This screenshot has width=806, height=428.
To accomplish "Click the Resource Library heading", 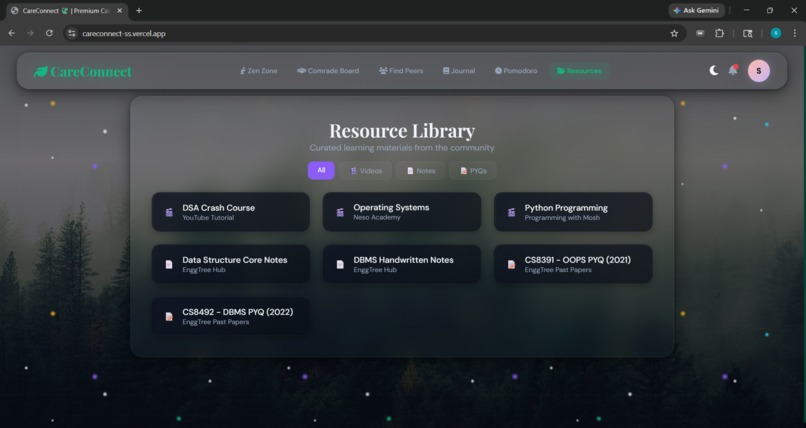I will [402, 131].
